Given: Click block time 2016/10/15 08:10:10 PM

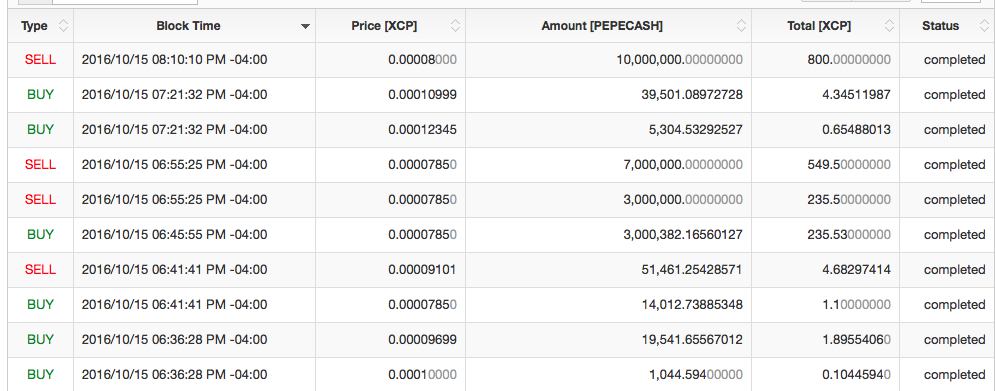Looking at the screenshot, I should (175, 60).
